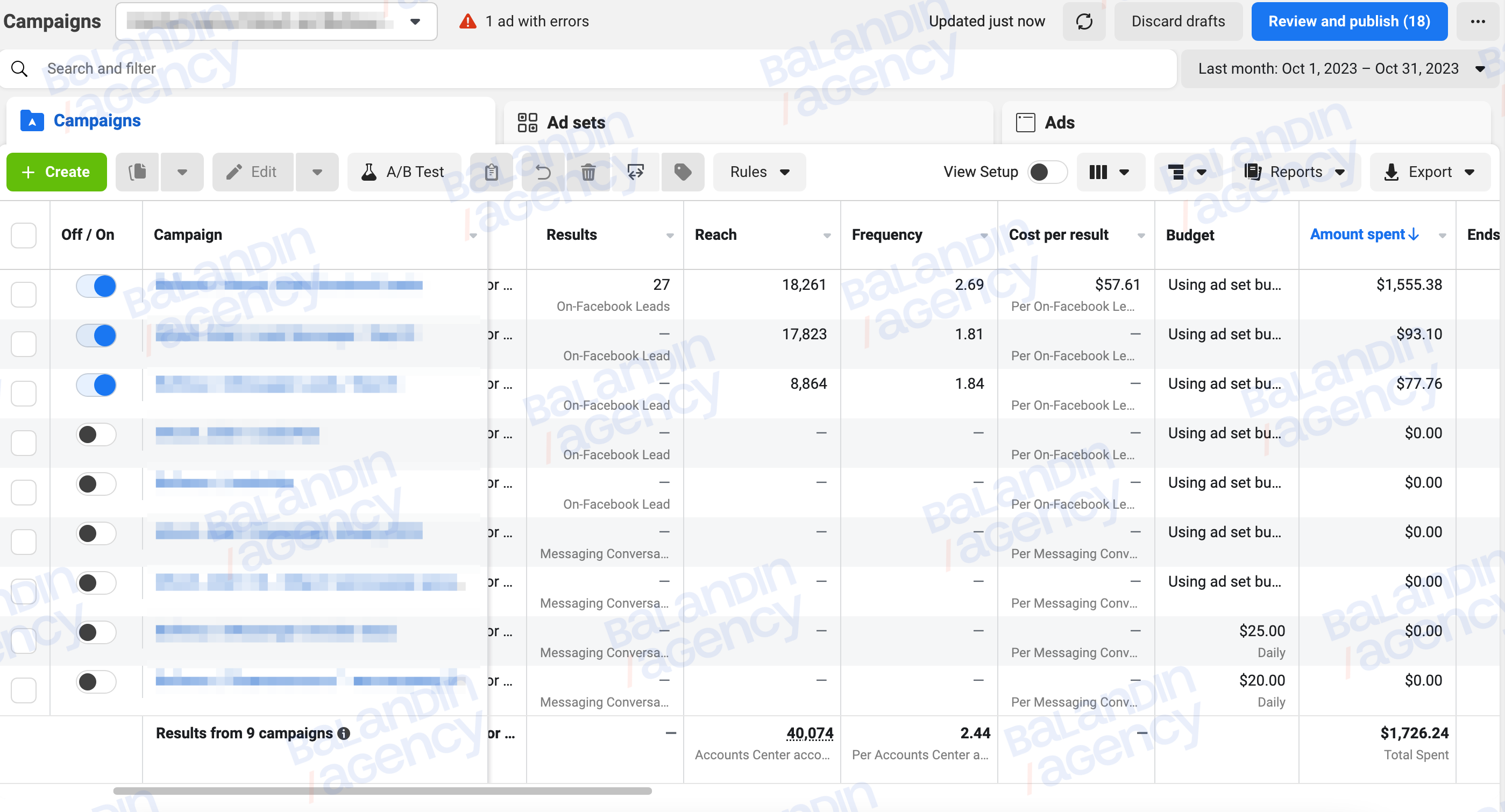The width and height of the screenshot is (1505, 812).
Task: Switch to the Ad sets tab
Action: point(748,123)
